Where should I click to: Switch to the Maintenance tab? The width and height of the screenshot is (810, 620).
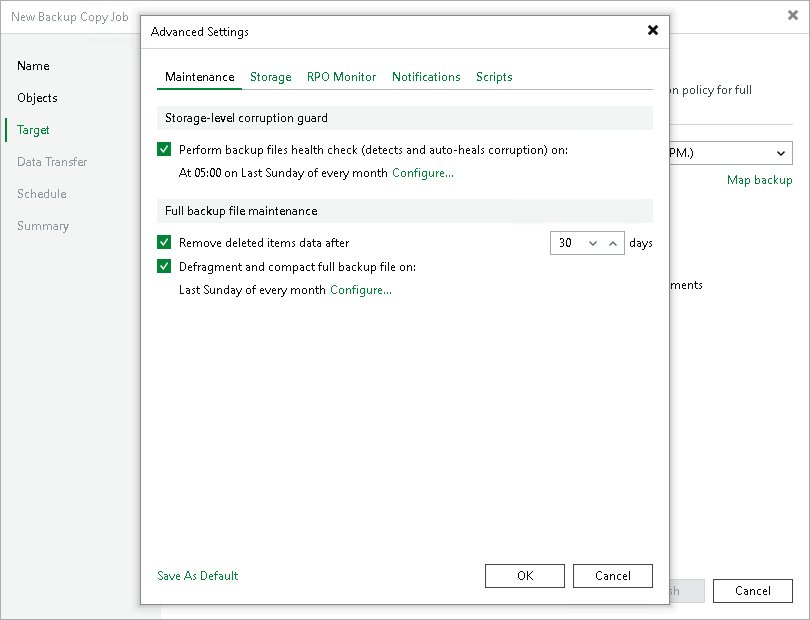(199, 77)
